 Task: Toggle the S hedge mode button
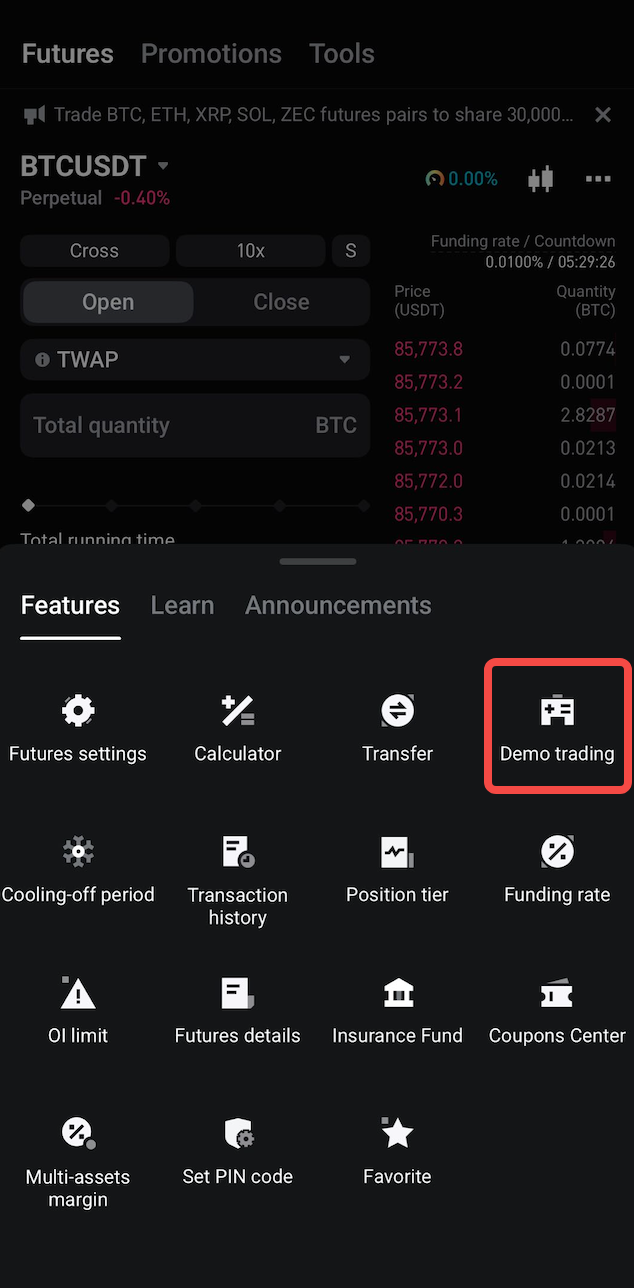pyautogui.click(x=351, y=251)
